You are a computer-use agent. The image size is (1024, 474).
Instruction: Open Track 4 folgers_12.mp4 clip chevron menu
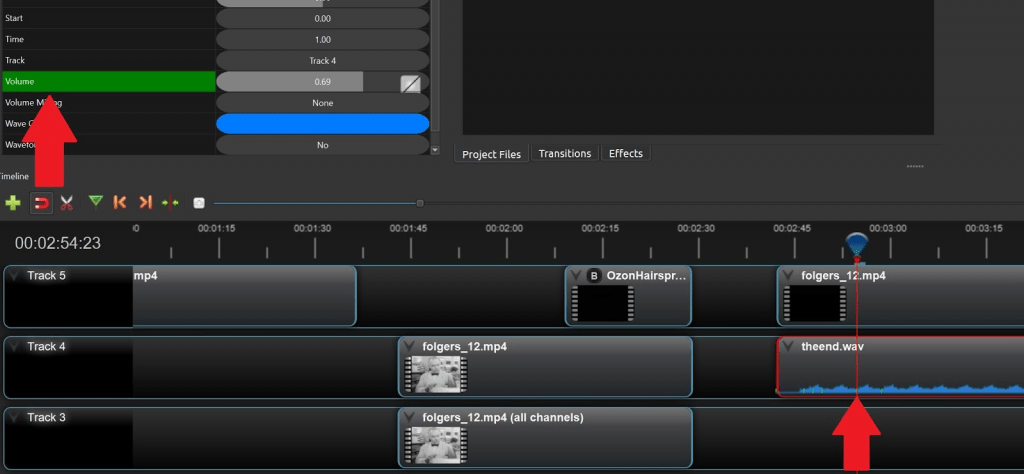(x=409, y=347)
